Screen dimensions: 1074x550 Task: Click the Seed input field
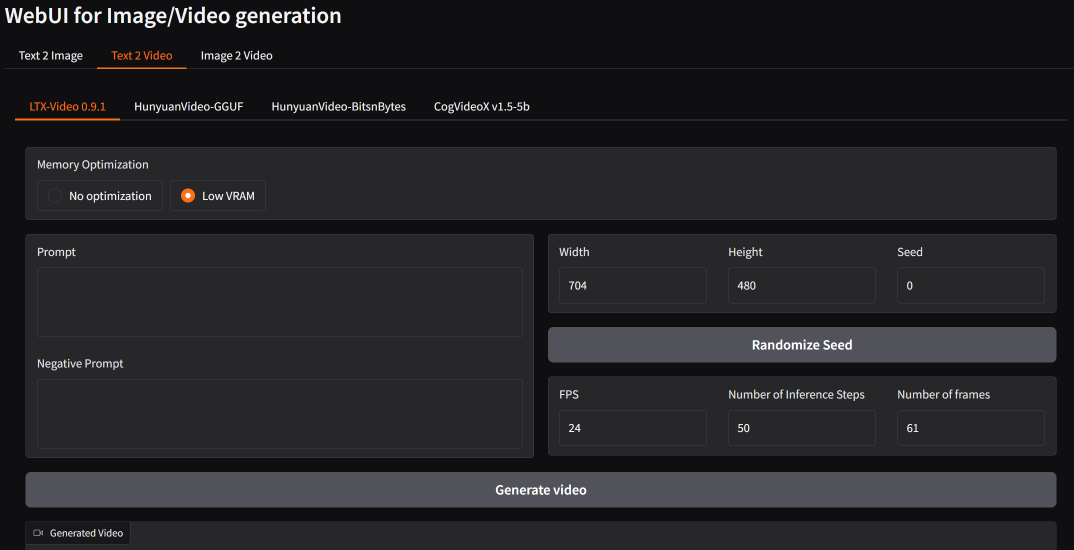tap(971, 286)
